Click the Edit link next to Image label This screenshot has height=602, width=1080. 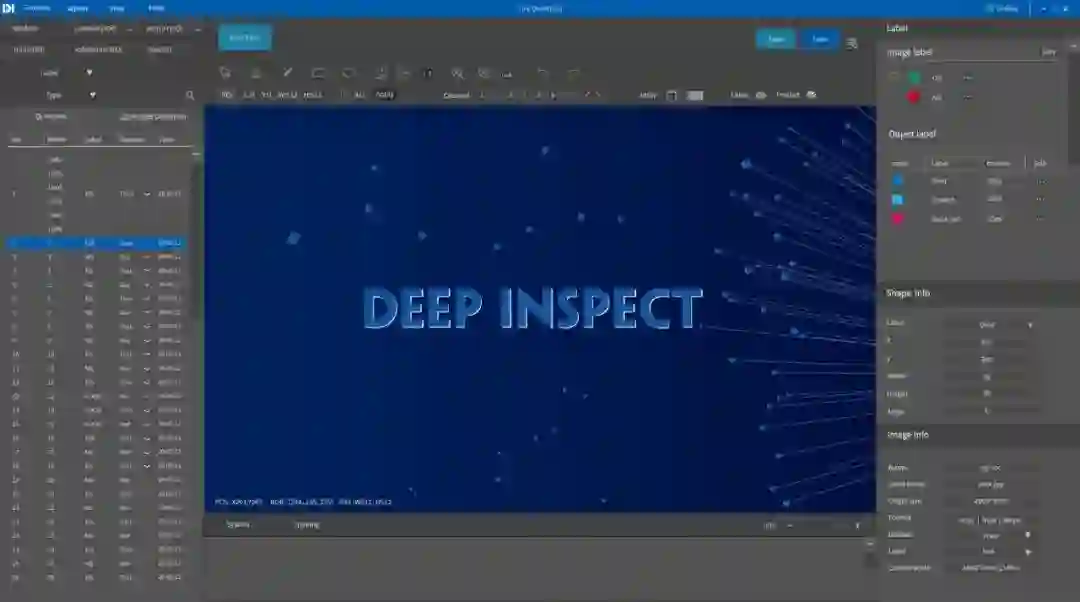coord(1048,52)
